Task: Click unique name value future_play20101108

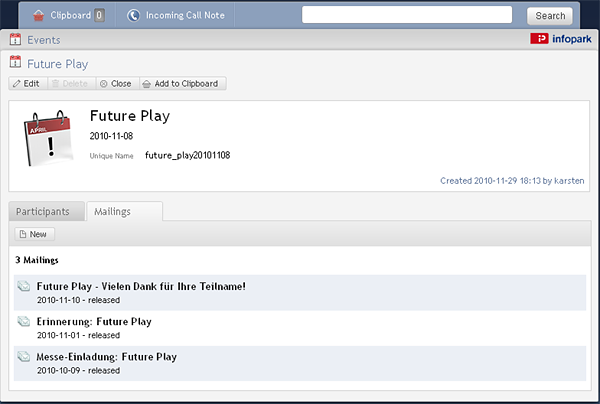Action: pos(188,155)
